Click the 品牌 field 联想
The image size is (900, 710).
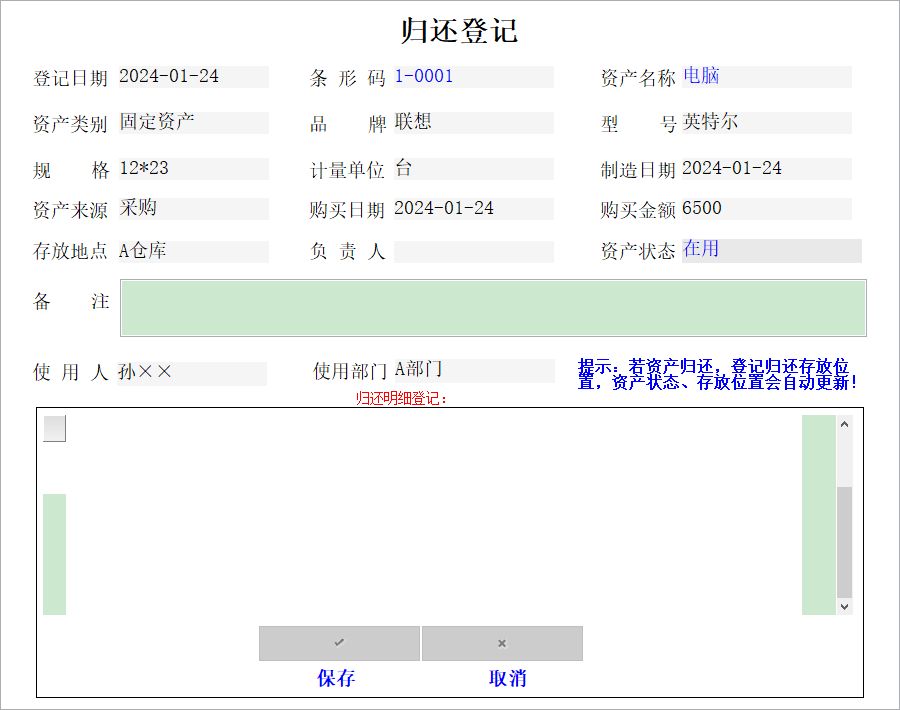474,123
